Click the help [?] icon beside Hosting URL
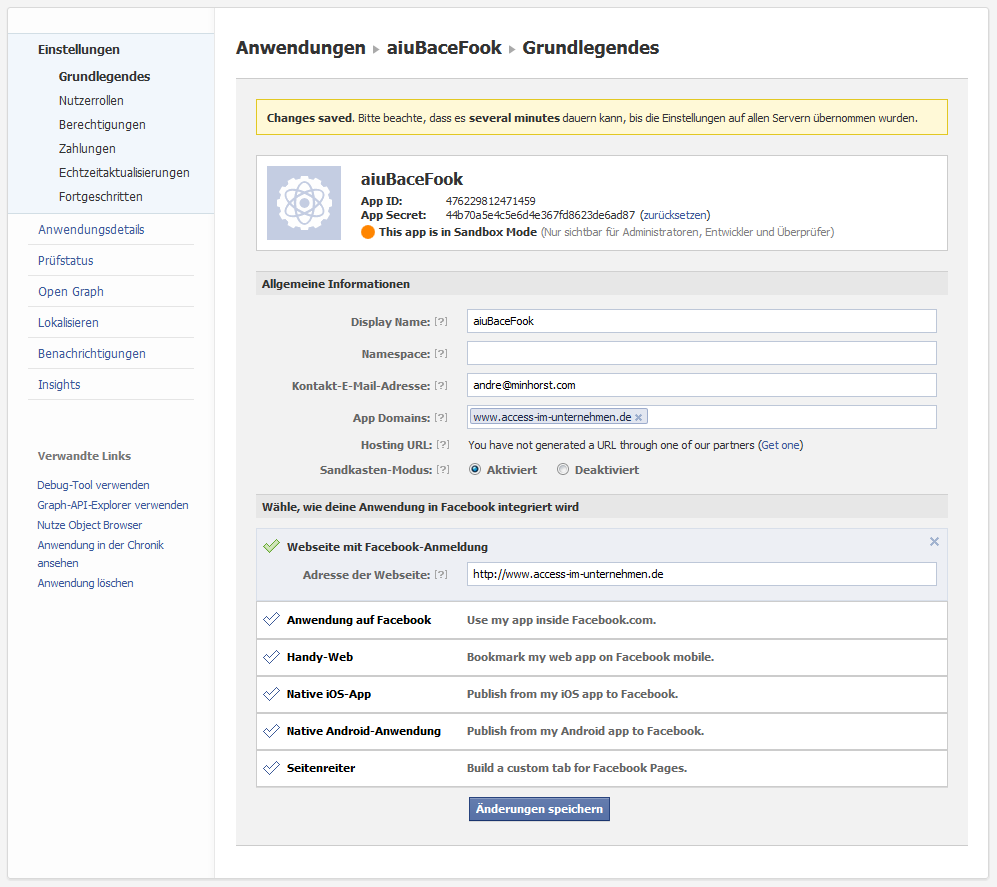 443,444
